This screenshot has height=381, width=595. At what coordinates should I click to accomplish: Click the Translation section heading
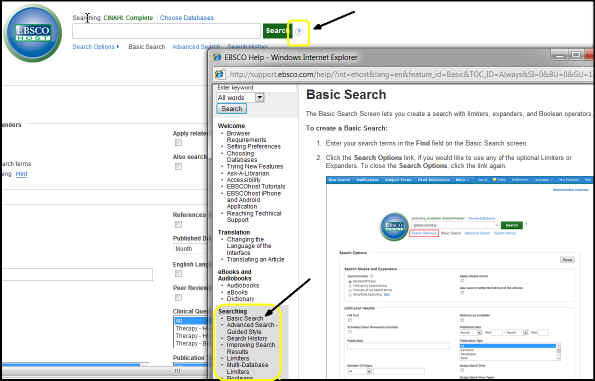click(234, 232)
